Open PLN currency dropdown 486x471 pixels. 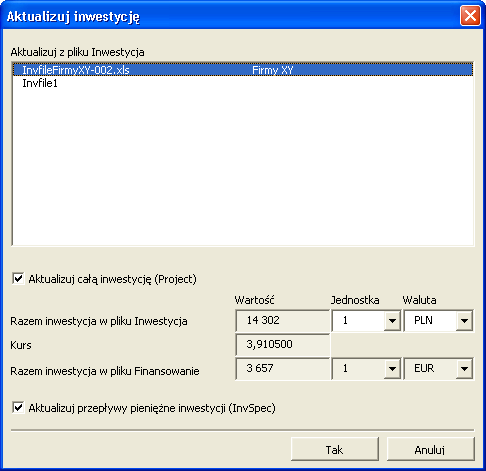(464, 321)
